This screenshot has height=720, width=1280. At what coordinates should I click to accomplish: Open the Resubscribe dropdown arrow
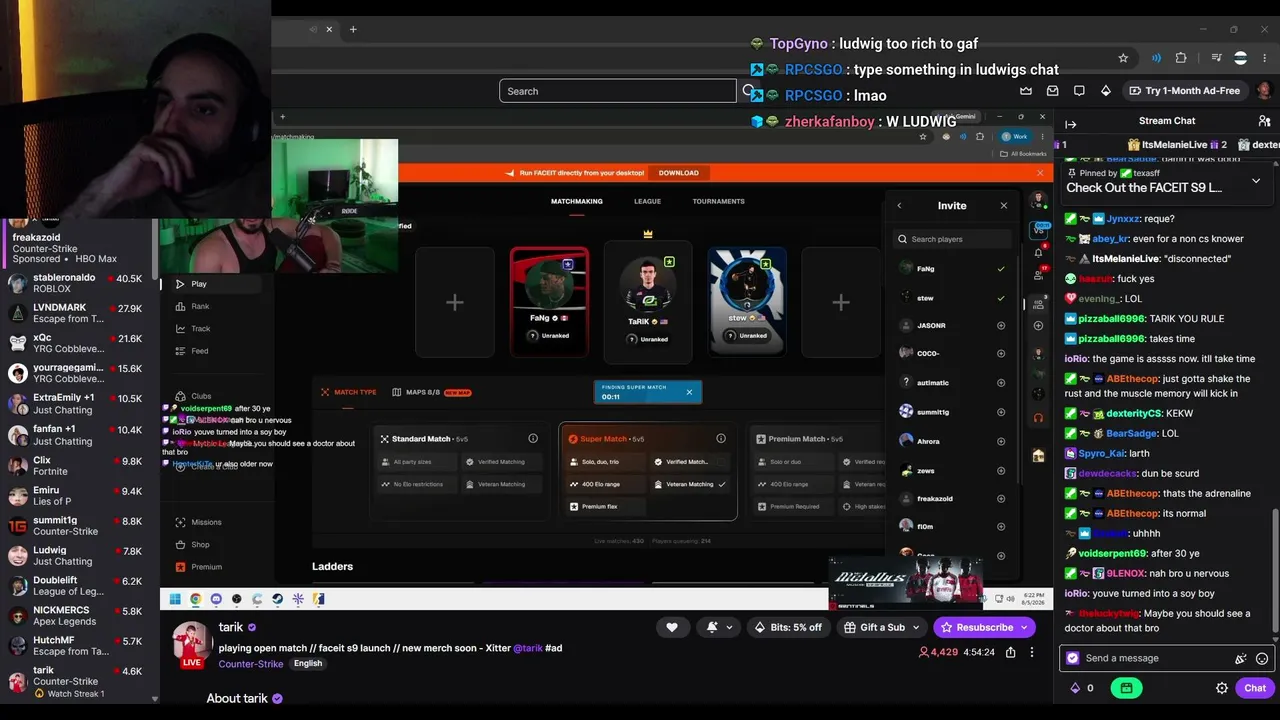(1025, 628)
